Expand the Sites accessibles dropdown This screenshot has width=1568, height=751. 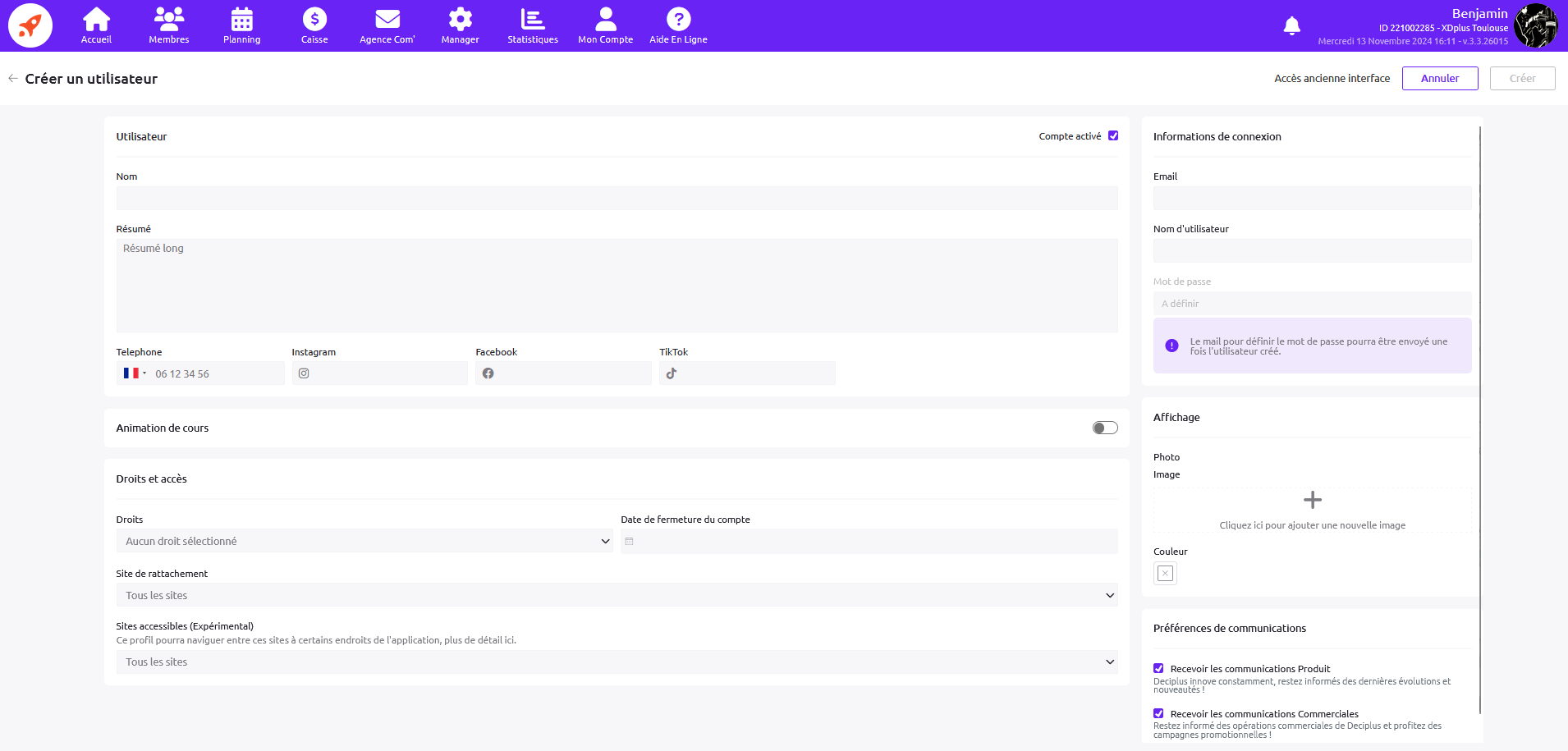(x=617, y=662)
